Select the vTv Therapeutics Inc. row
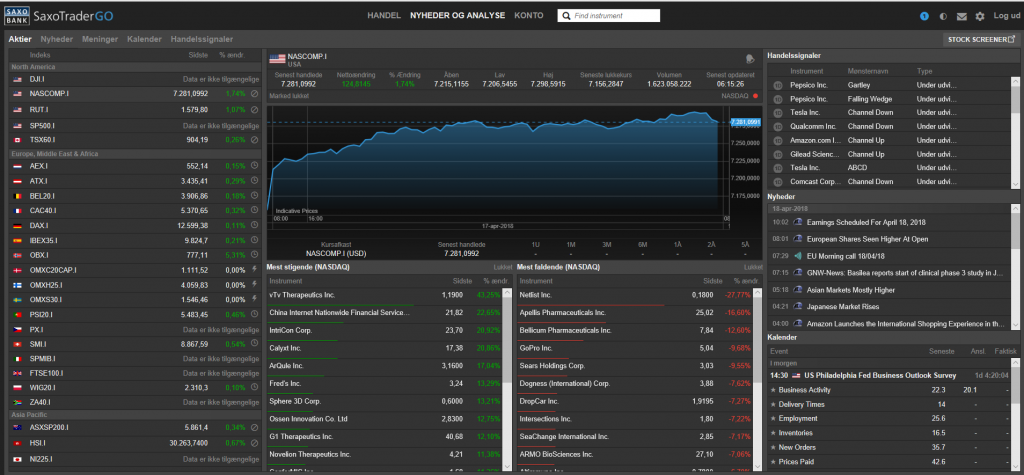The width and height of the screenshot is (1024, 475). [x=384, y=295]
